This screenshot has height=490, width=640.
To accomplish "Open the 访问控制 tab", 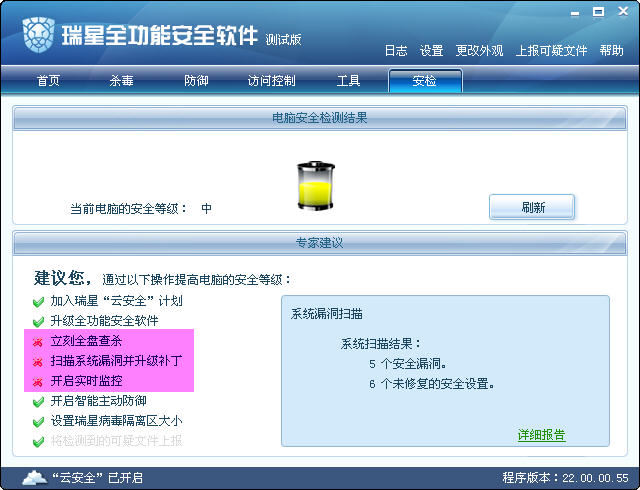I will pyautogui.click(x=271, y=80).
